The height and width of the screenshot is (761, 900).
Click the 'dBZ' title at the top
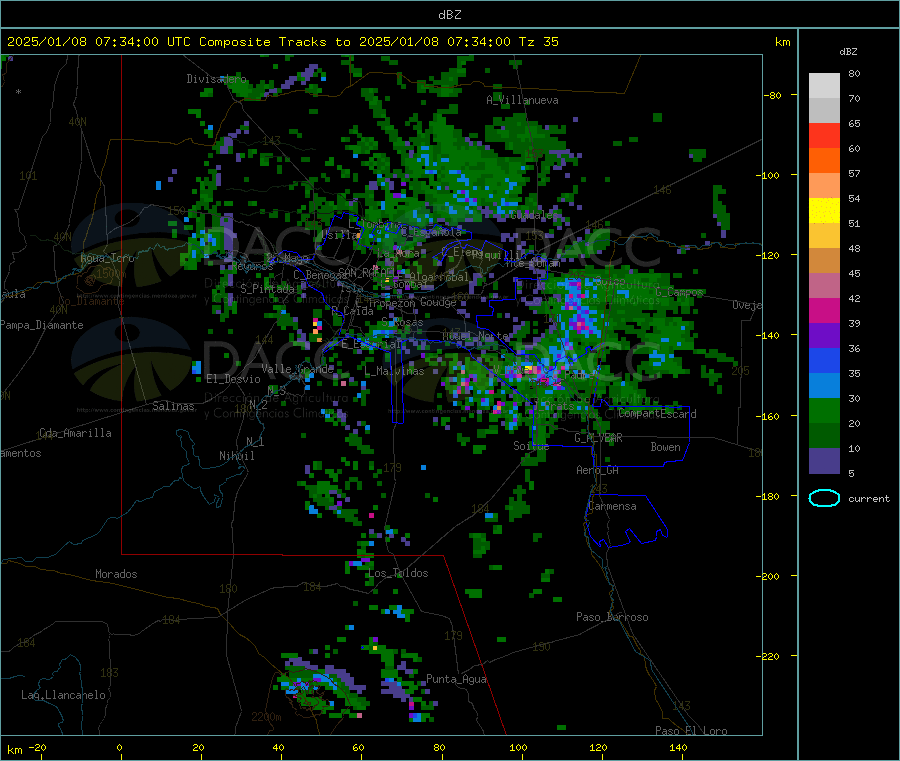[x=450, y=15]
